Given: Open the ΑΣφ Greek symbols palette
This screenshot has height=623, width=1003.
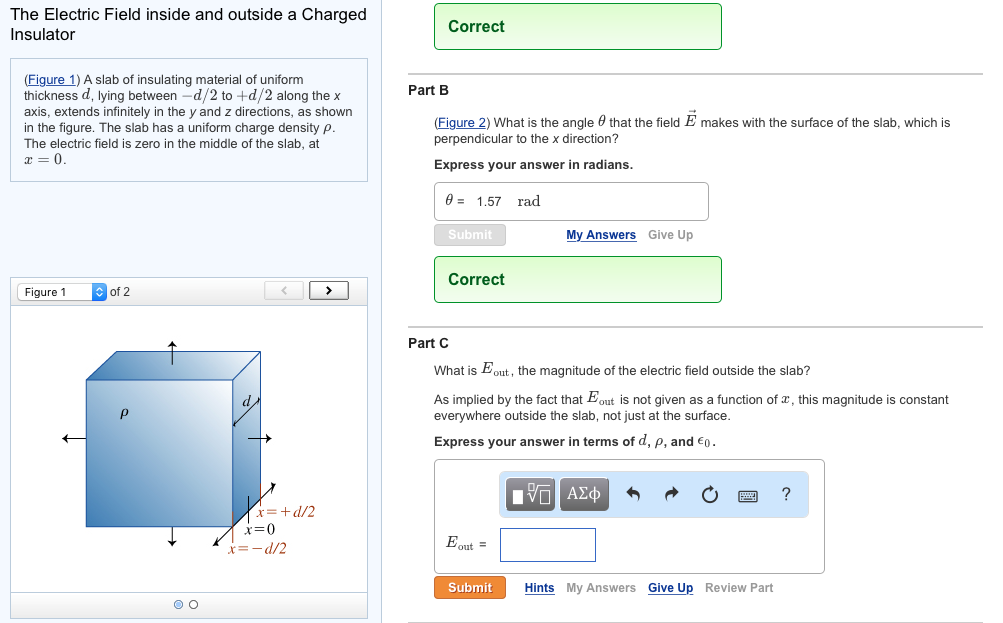Looking at the screenshot, I should (584, 493).
